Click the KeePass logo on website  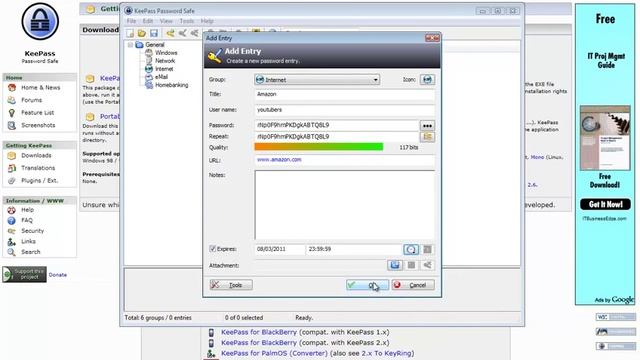(40, 21)
